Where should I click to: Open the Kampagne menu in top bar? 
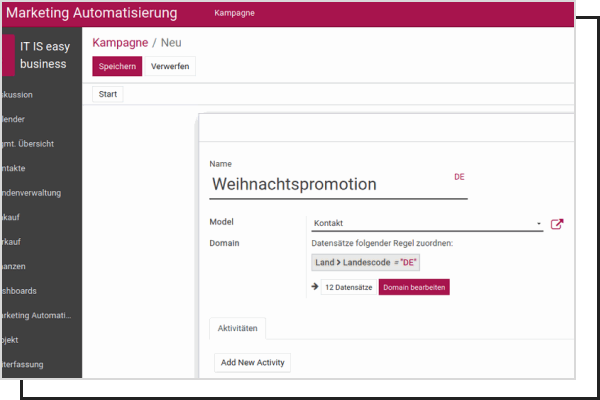pyautogui.click(x=233, y=14)
